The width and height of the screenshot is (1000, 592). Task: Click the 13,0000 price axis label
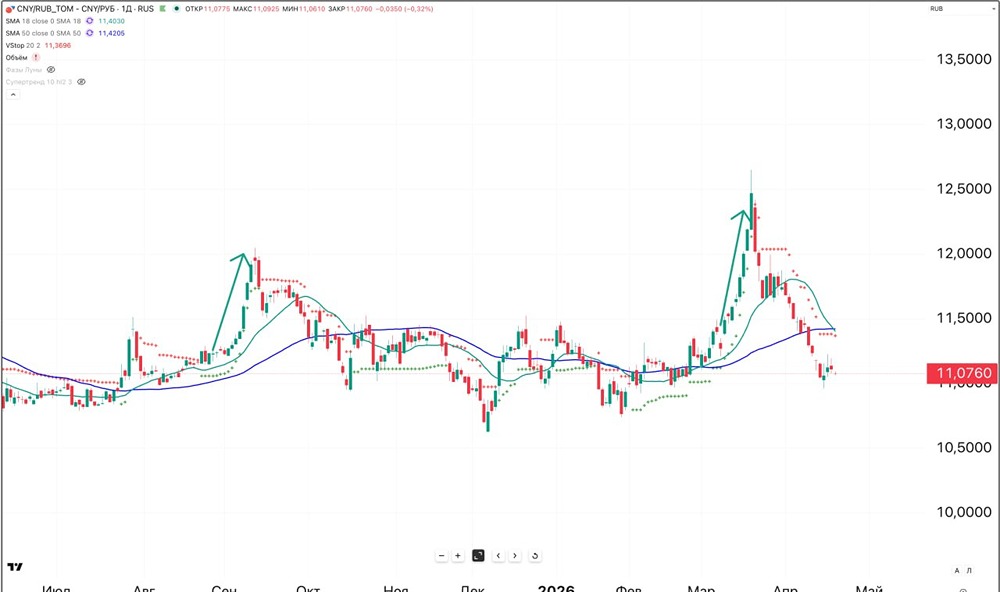coord(964,124)
